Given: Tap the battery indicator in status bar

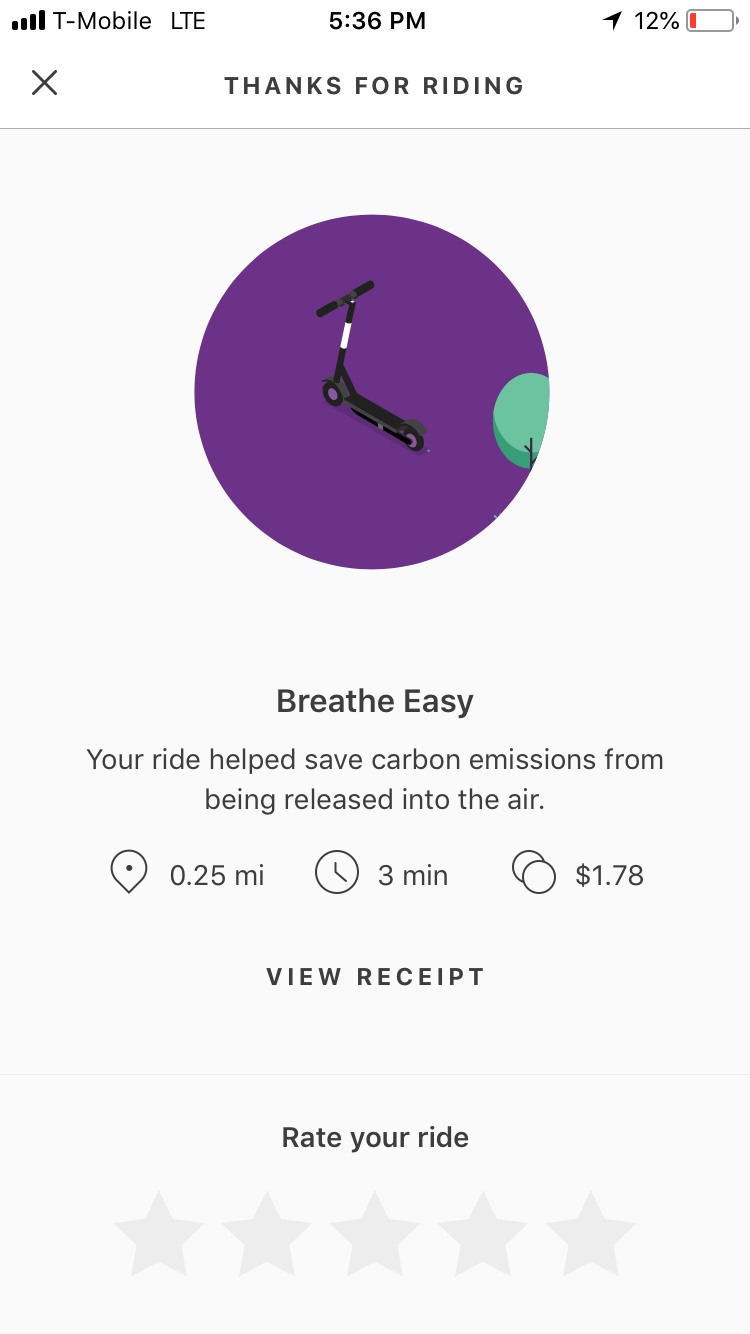Looking at the screenshot, I should (x=711, y=21).
